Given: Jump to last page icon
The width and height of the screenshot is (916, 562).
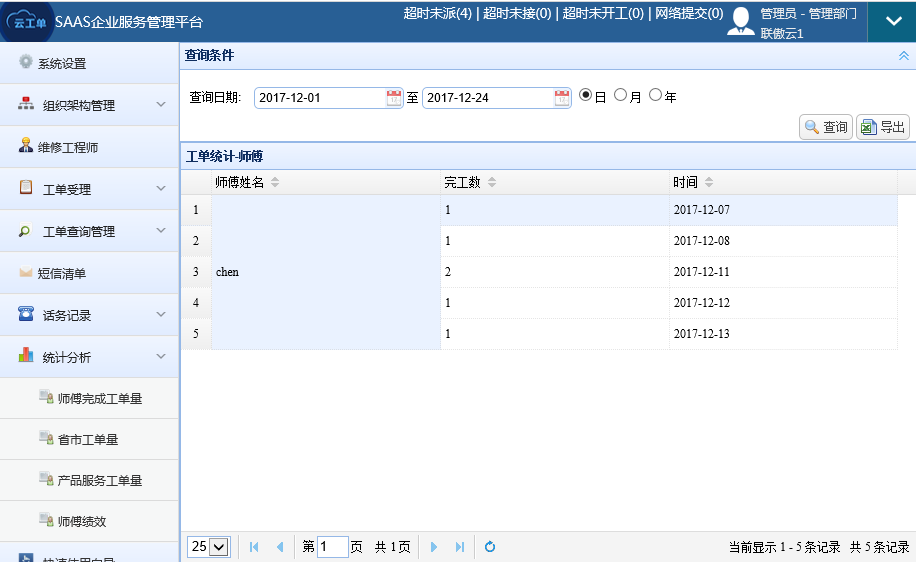Looking at the screenshot, I should pos(460,547).
